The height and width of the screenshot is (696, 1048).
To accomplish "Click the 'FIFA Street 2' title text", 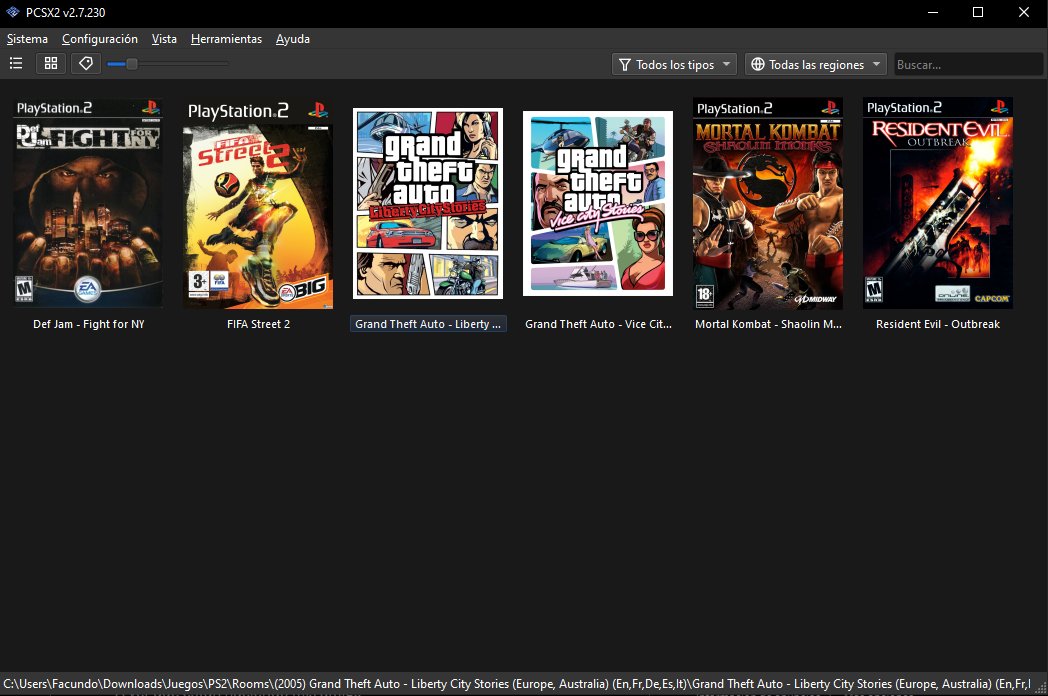I will [x=259, y=324].
